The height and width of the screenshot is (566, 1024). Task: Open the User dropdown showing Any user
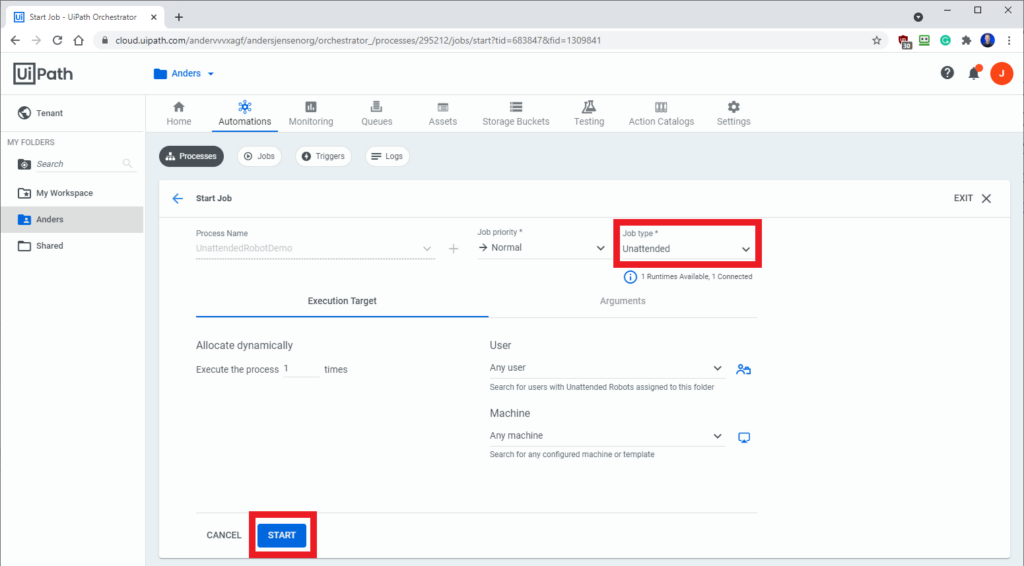click(x=607, y=368)
